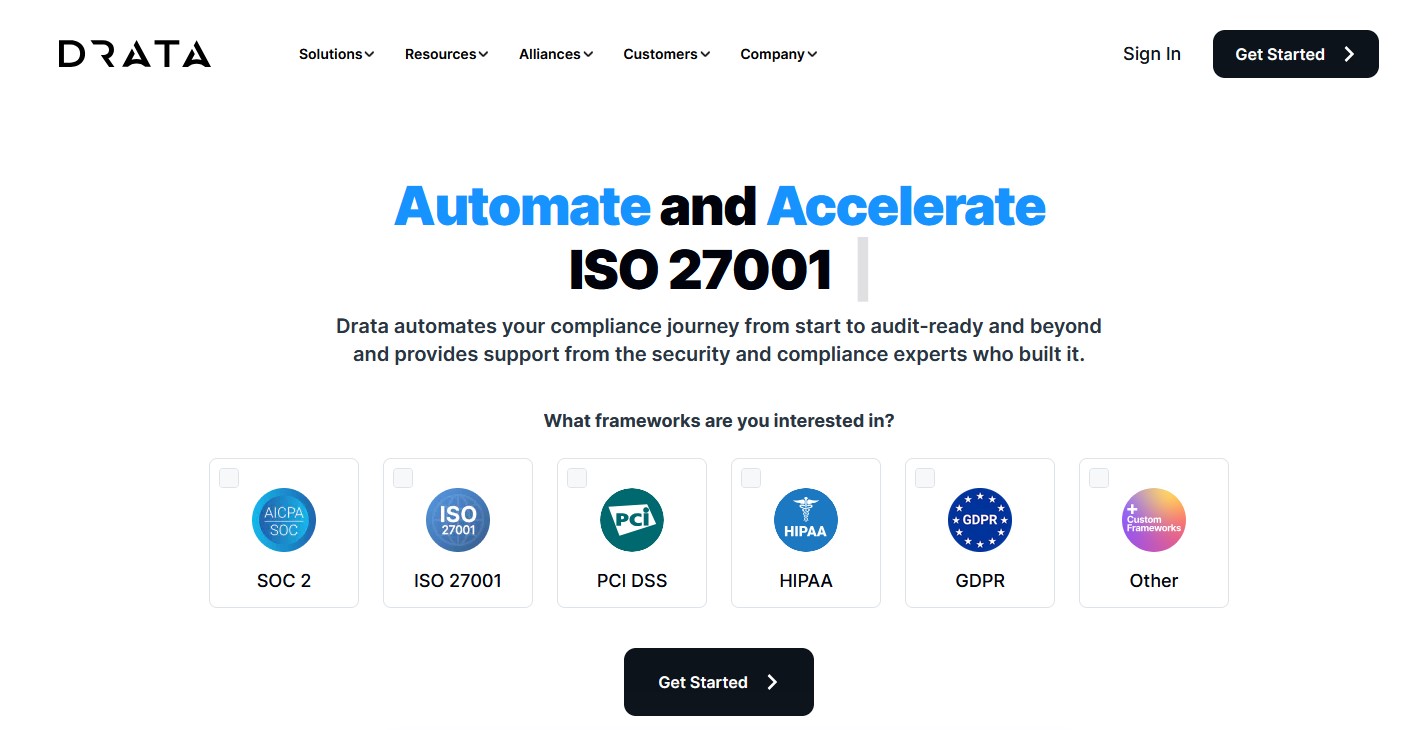Open the Solutions menu
The height and width of the screenshot is (730, 1425).
337,54
